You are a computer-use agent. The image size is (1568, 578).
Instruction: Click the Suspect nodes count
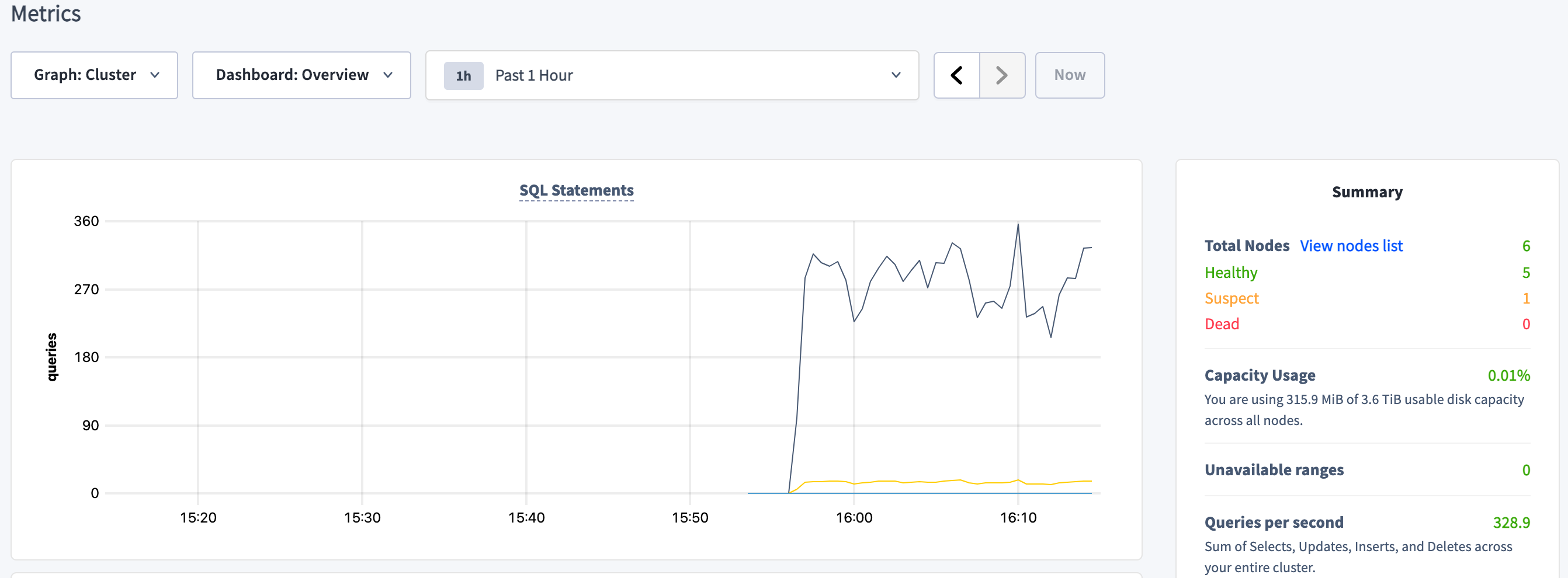(x=1525, y=298)
